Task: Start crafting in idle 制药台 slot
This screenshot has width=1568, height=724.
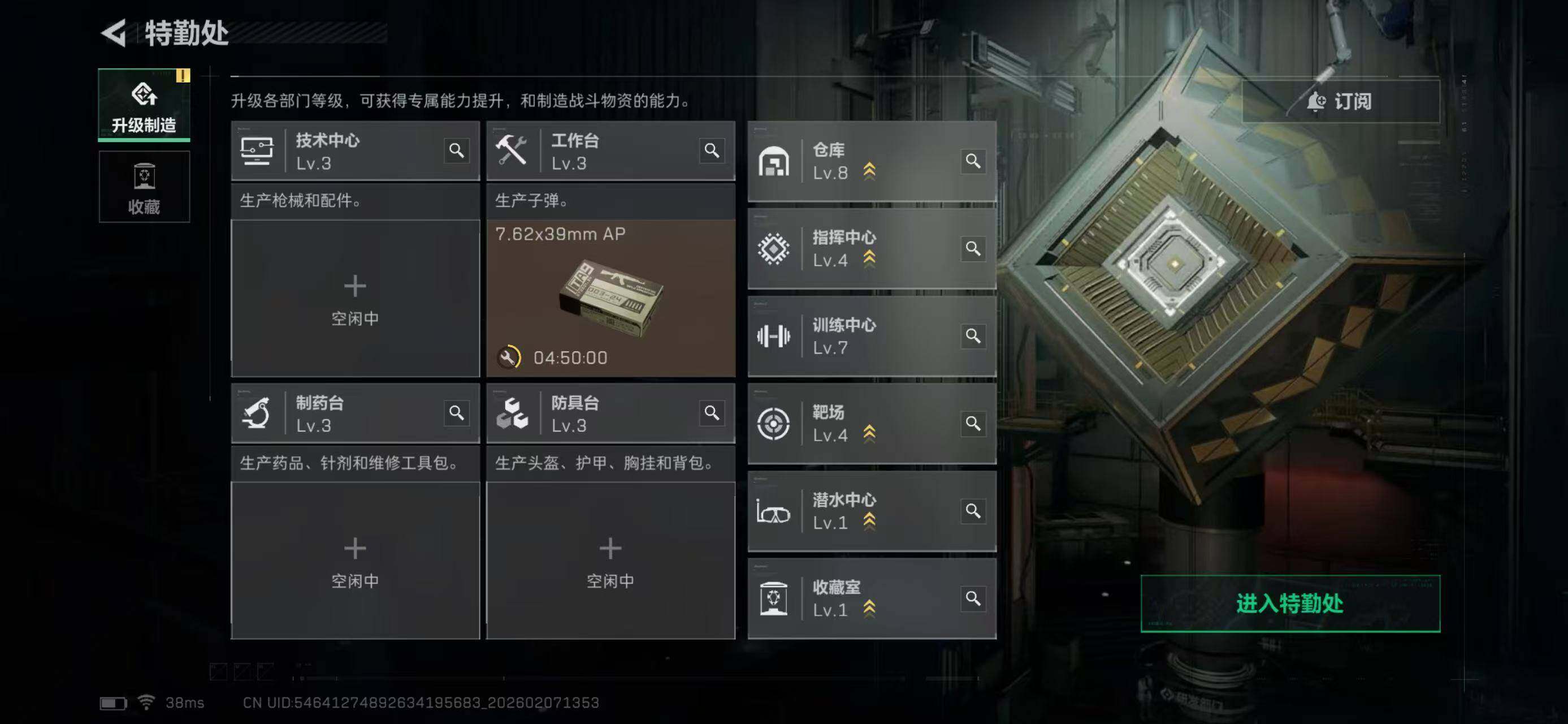Action: pos(355,561)
